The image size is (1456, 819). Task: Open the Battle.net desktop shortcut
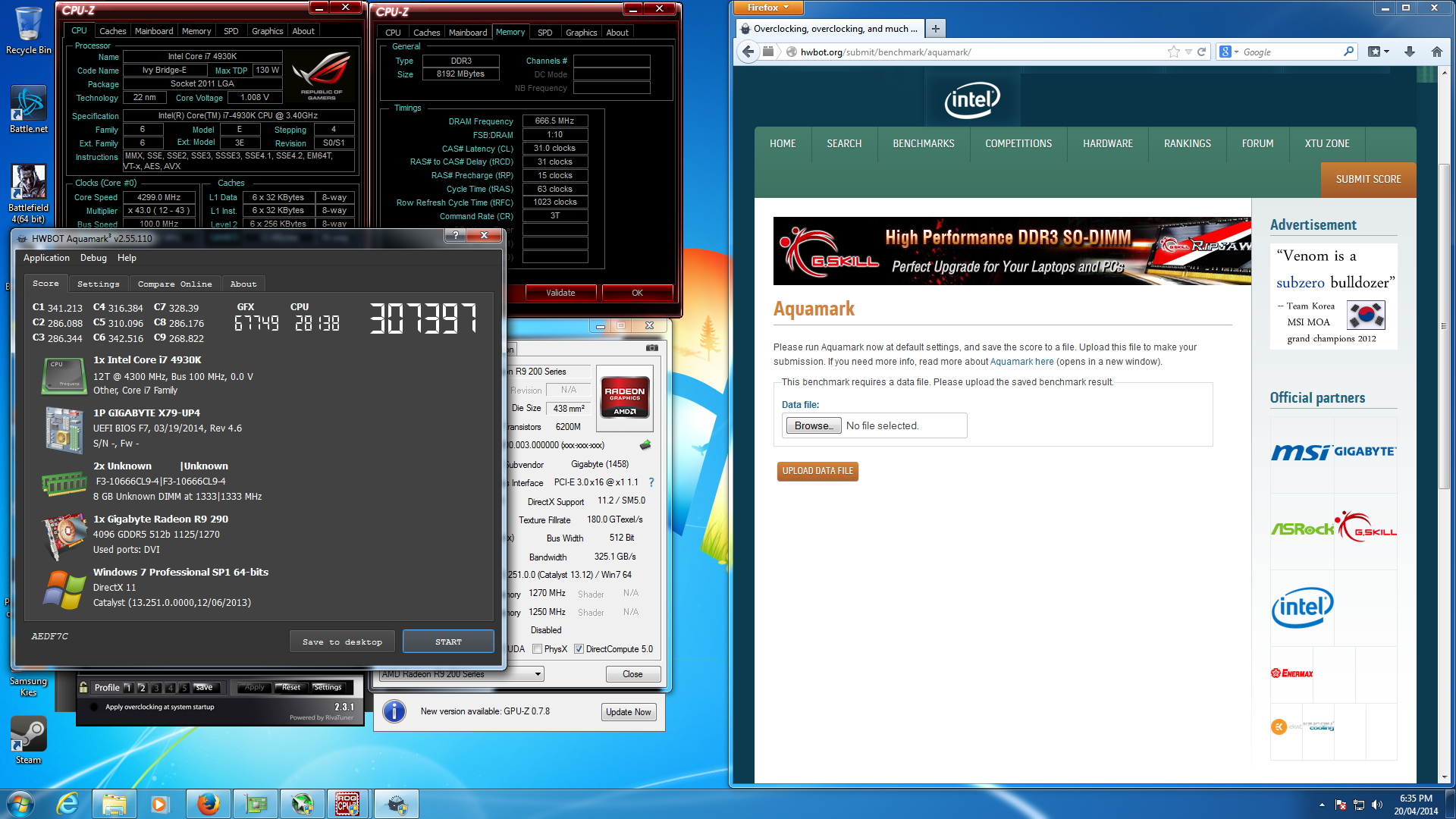pyautogui.click(x=28, y=108)
